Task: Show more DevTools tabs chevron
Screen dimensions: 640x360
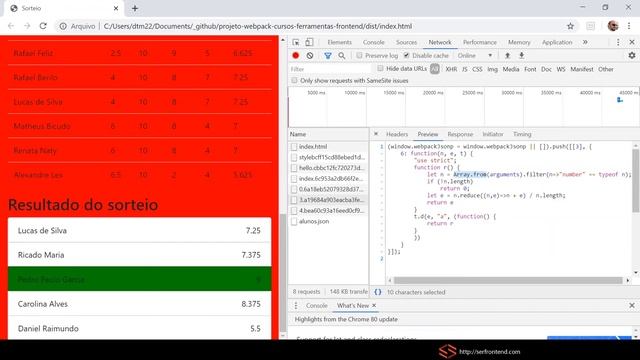Action: click(x=585, y=42)
